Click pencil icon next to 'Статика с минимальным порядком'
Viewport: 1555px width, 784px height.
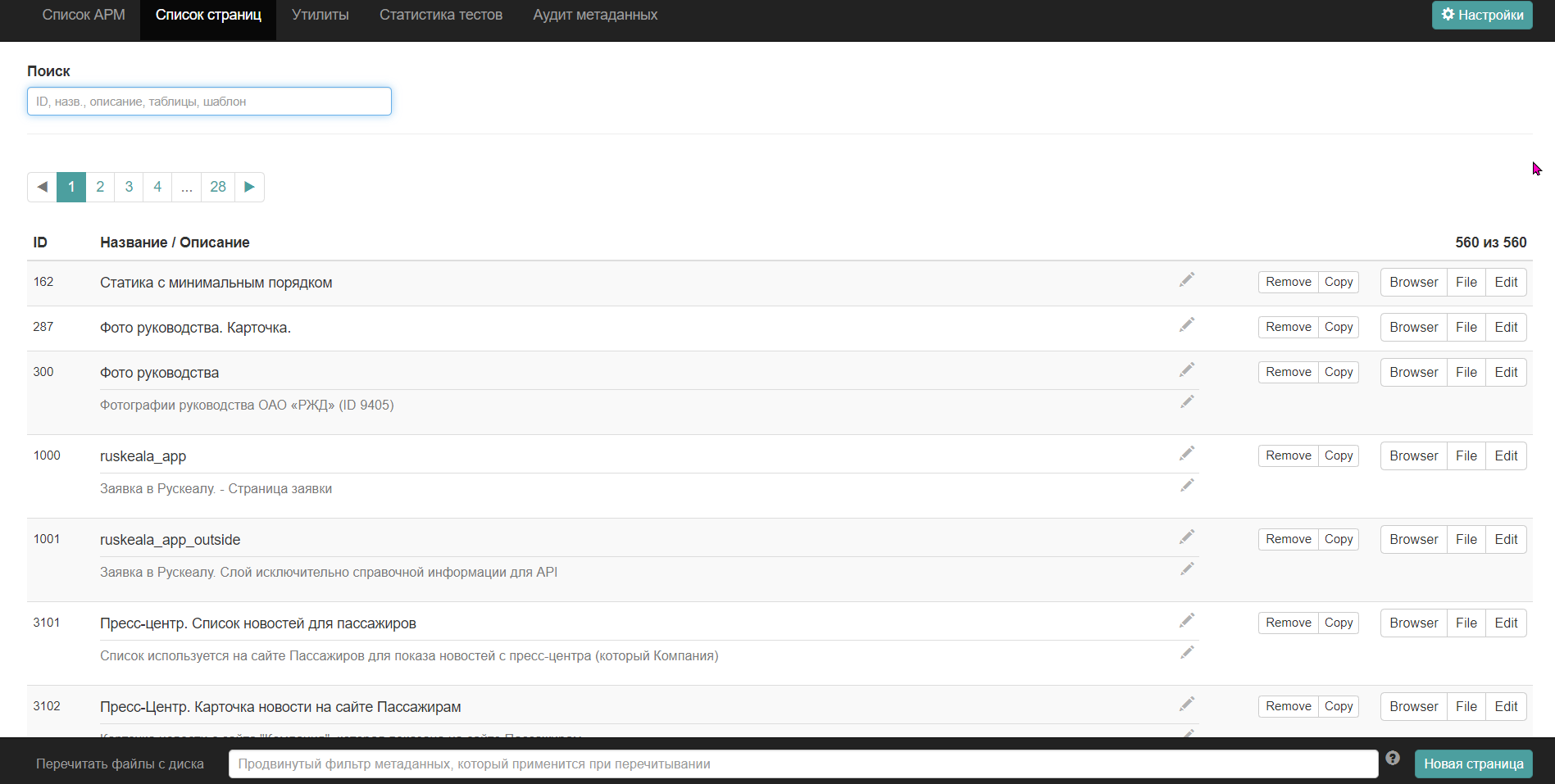tap(1187, 280)
